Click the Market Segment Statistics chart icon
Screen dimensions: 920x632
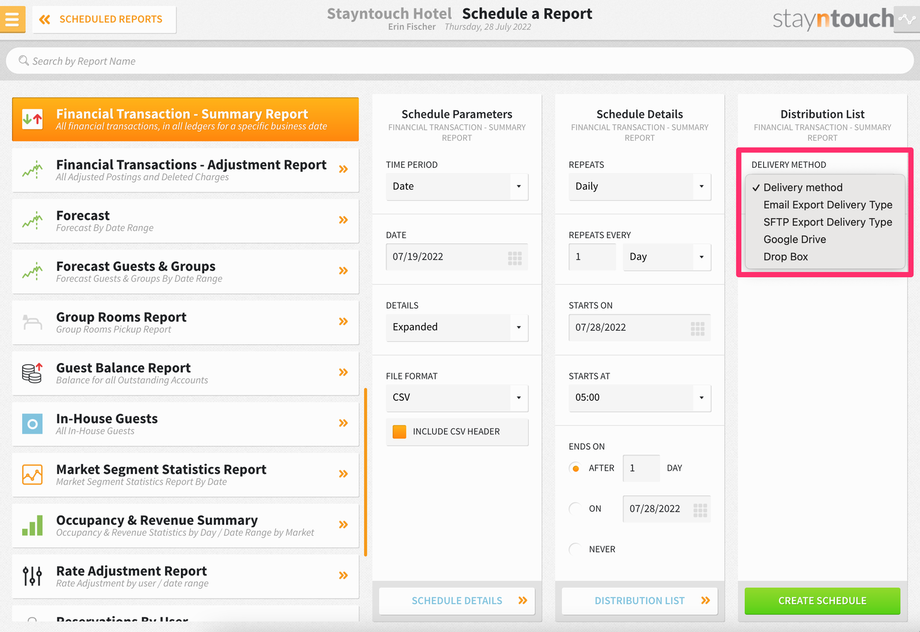(32, 474)
